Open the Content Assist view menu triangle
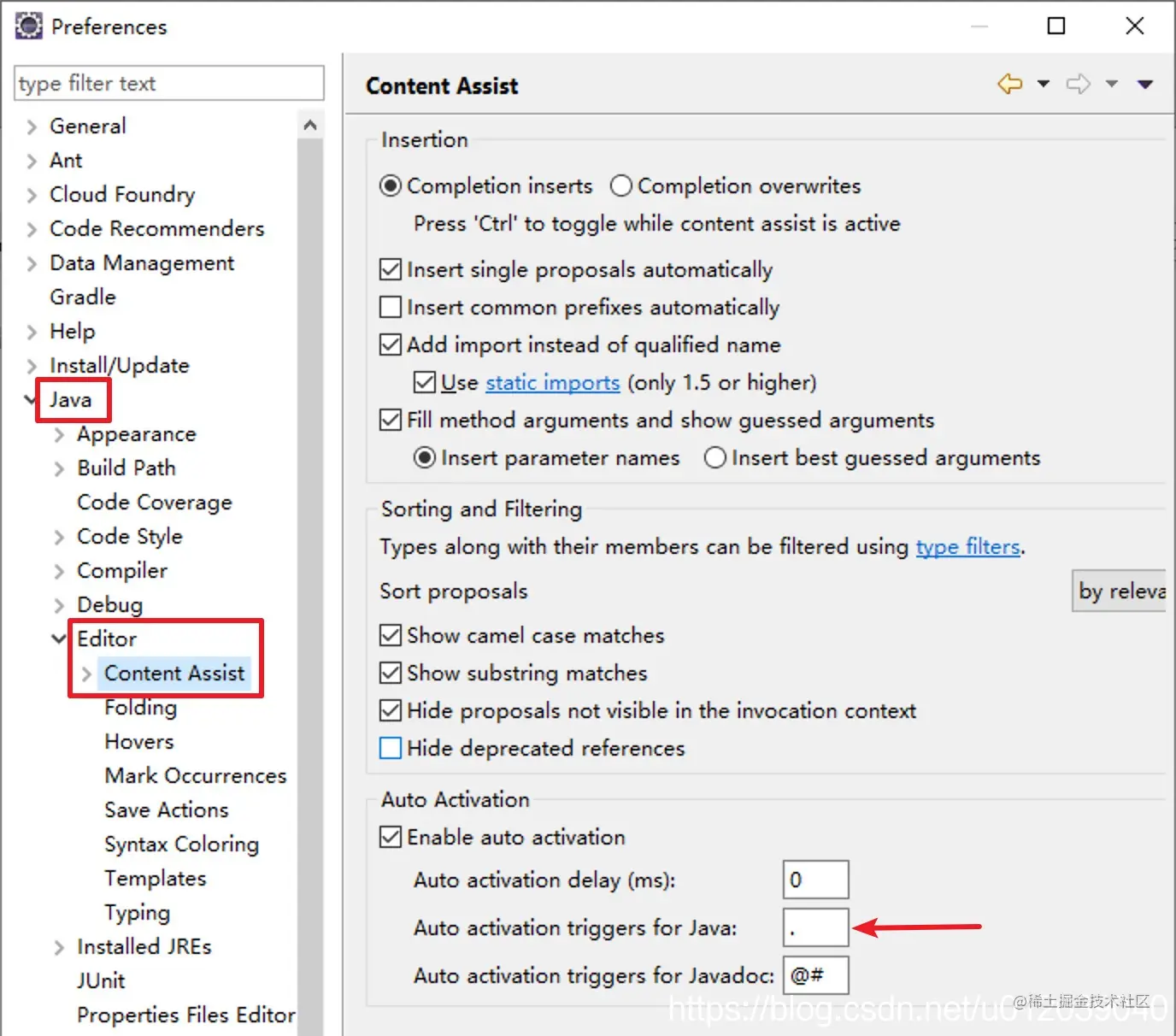Screen dimensions: 1176x1036 coord(1145,84)
